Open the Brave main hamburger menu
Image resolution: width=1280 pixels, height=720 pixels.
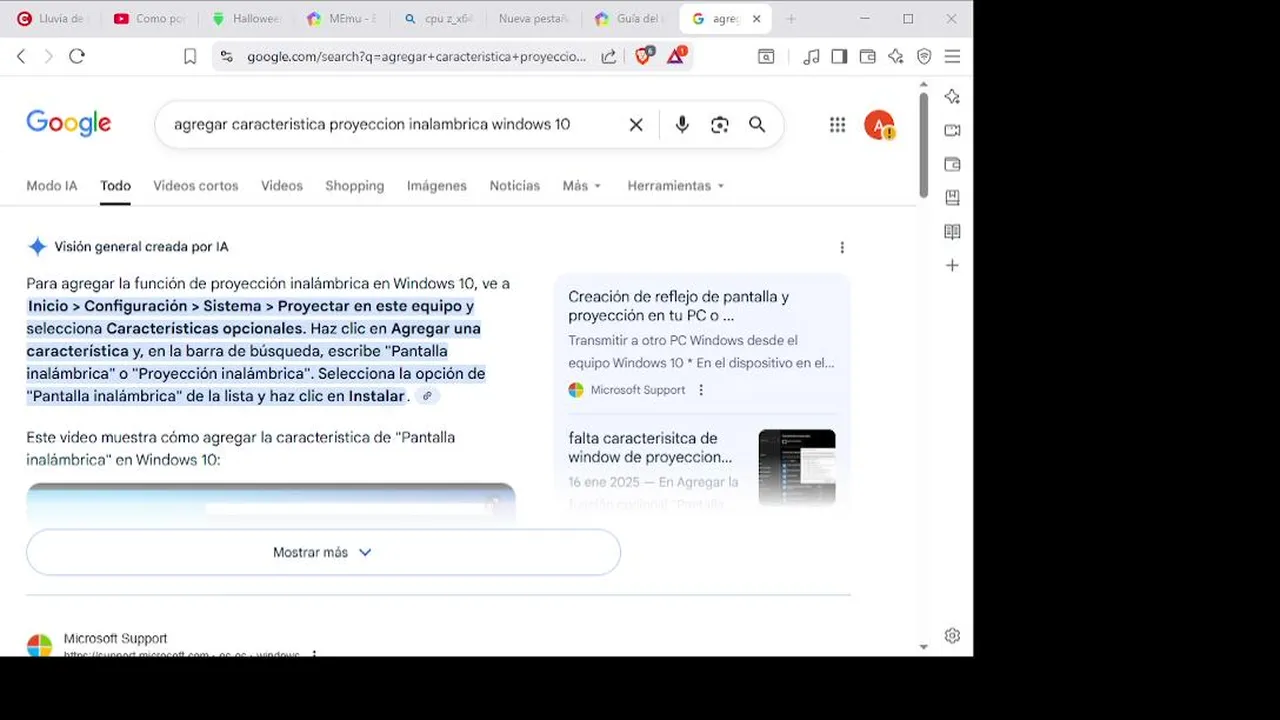pos(952,57)
